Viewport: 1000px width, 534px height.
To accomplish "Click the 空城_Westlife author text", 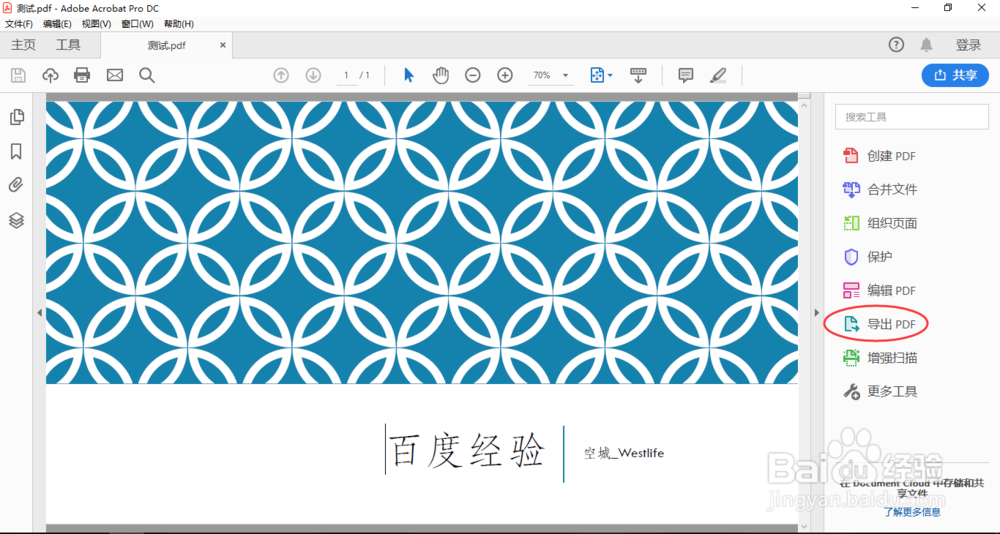I will [x=624, y=453].
